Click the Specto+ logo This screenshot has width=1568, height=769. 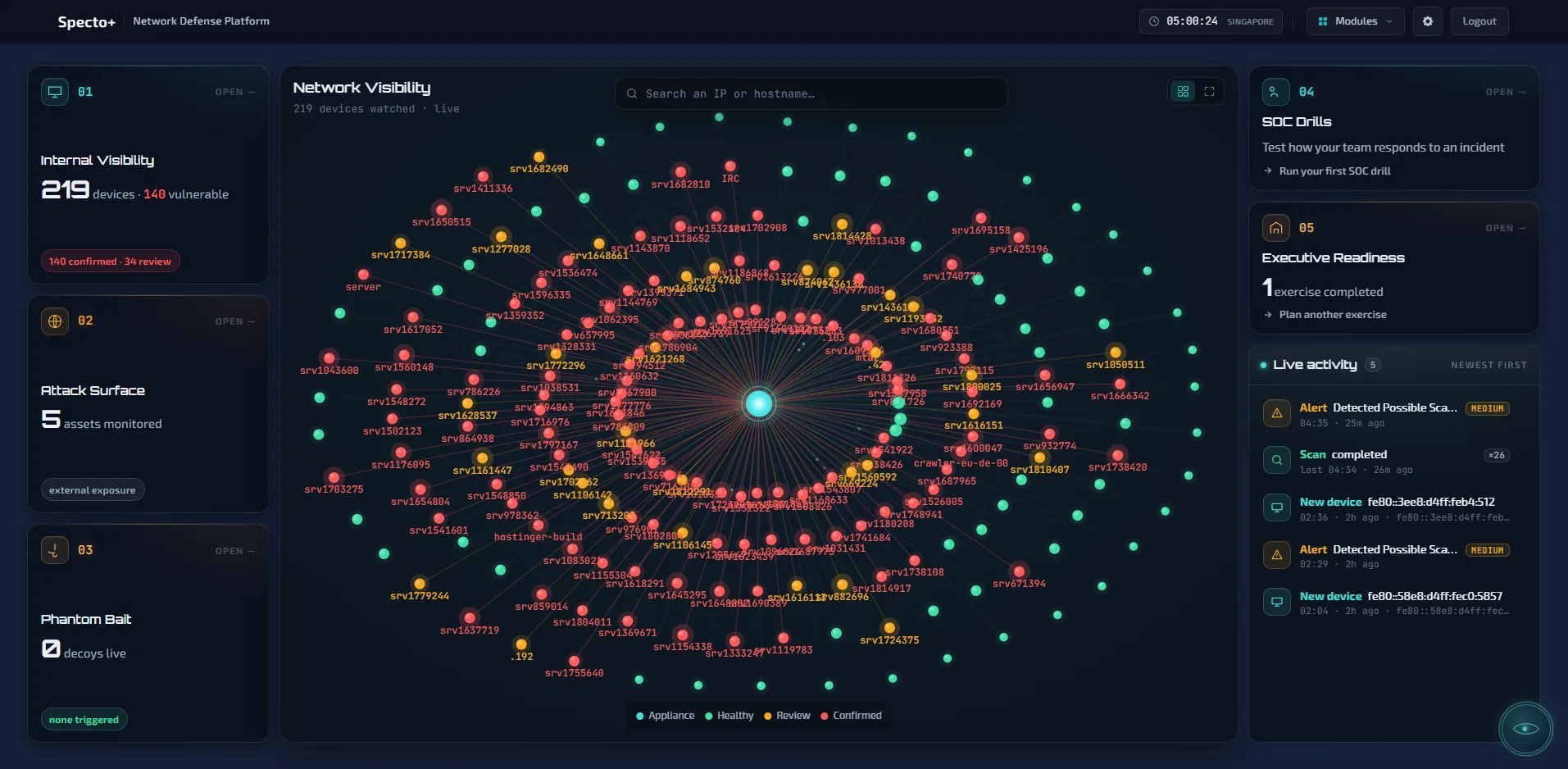point(86,22)
